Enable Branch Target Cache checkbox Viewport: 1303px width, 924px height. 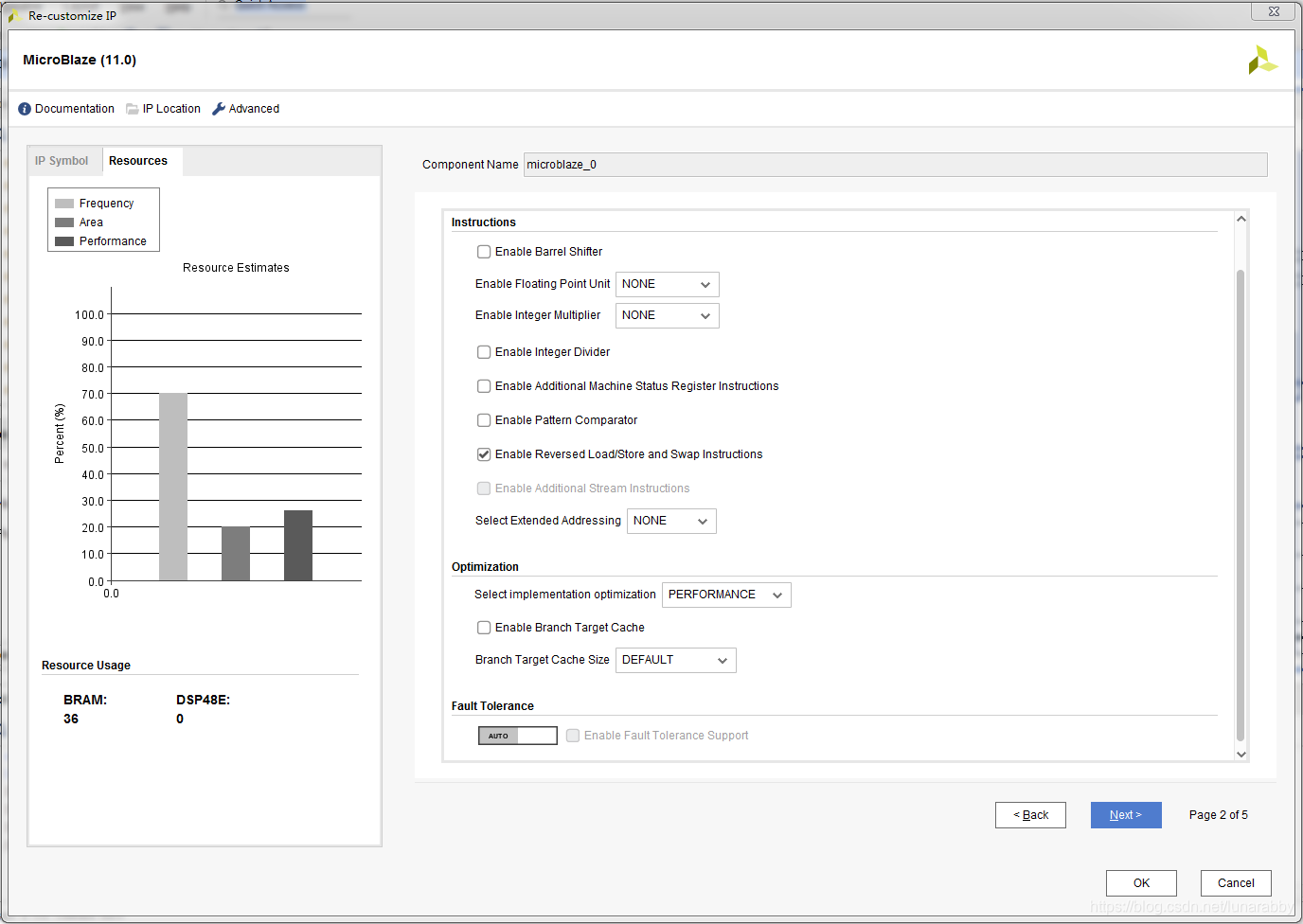pos(484,628)
